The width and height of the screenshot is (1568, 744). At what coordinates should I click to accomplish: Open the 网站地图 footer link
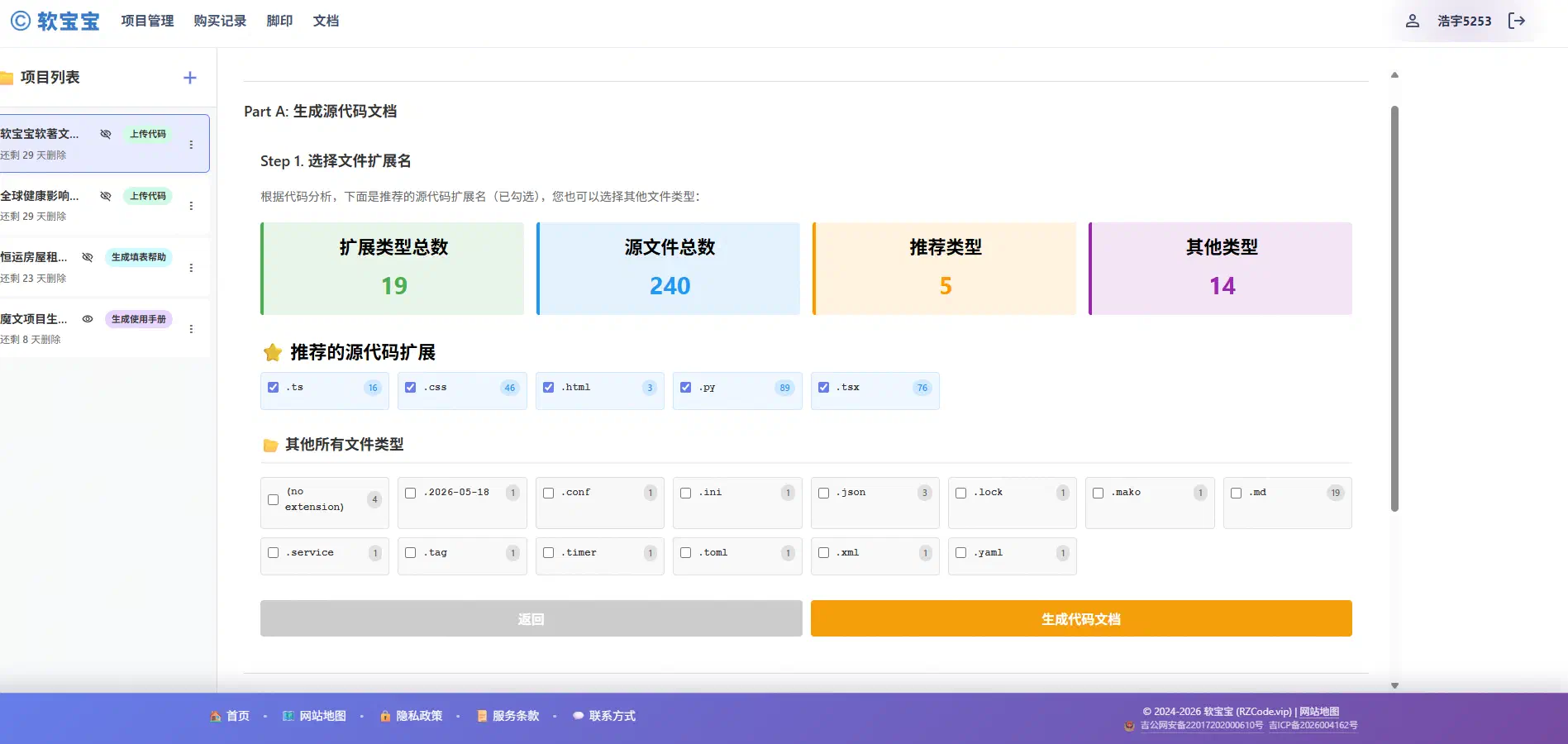click(x=314, y=716)
